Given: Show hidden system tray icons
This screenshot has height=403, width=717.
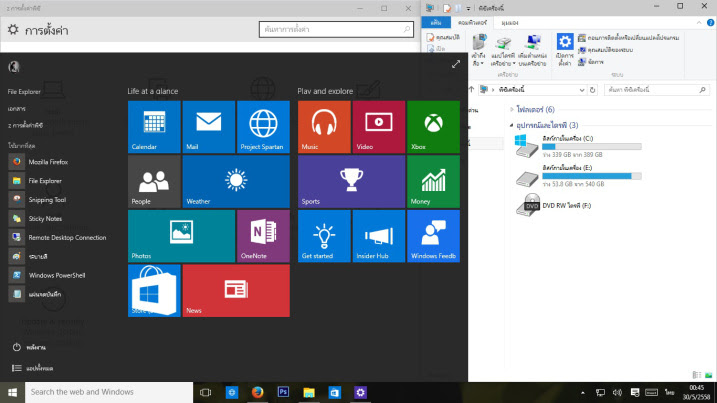Looking at the screenshot, I should 583,392.
